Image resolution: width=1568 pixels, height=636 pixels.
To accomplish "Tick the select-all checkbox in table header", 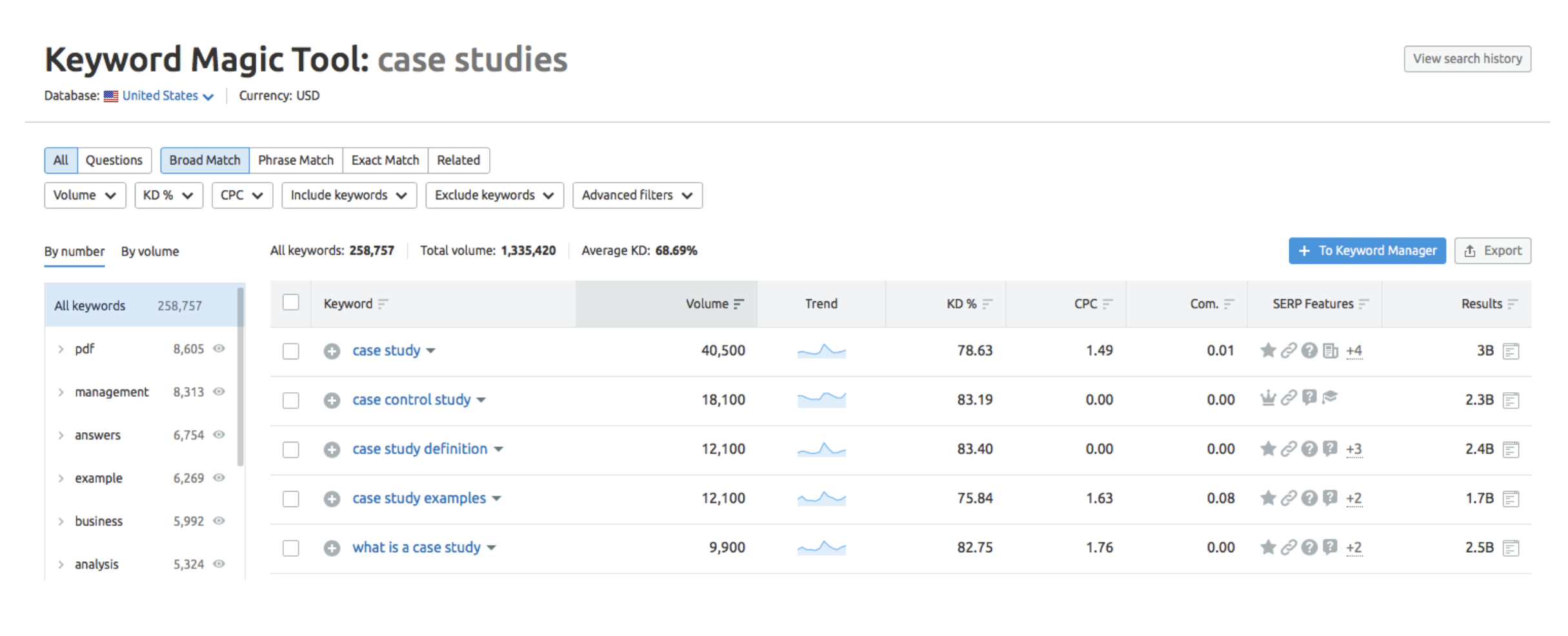I will [x=291, y=303].
